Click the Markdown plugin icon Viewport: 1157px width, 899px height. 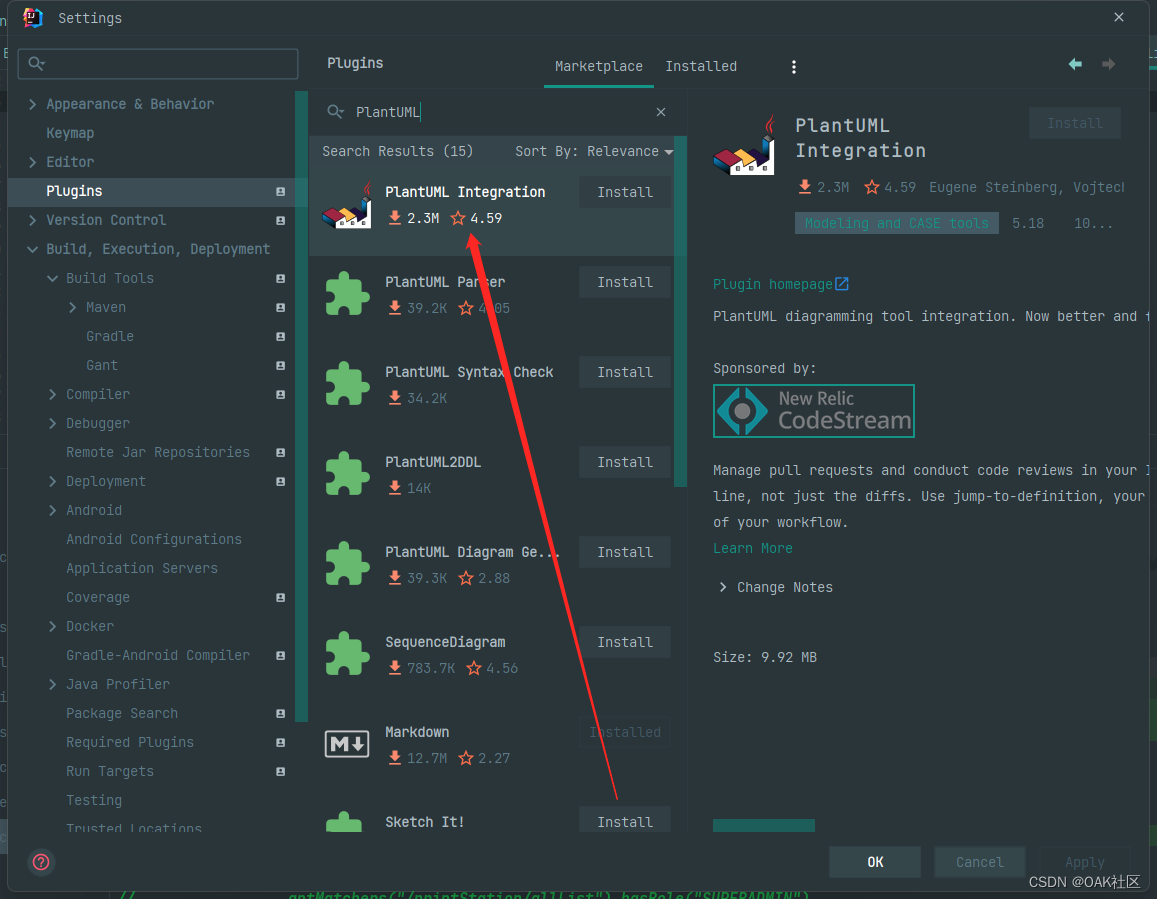[x=347, y=744]
